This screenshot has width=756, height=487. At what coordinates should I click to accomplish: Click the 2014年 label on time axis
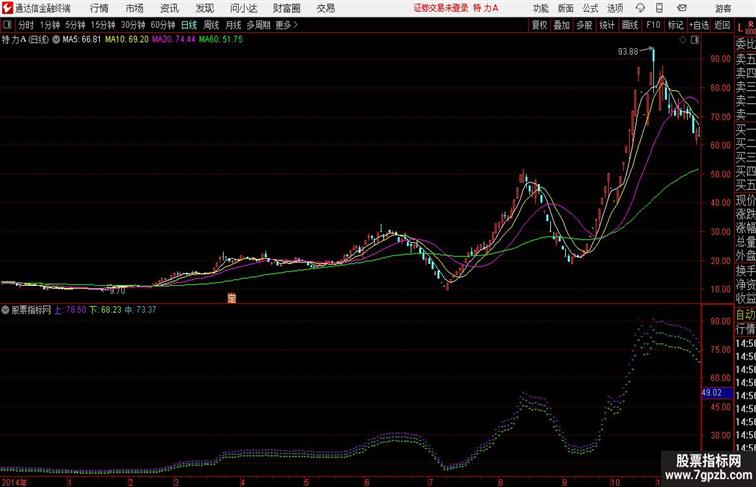(14, 482)
